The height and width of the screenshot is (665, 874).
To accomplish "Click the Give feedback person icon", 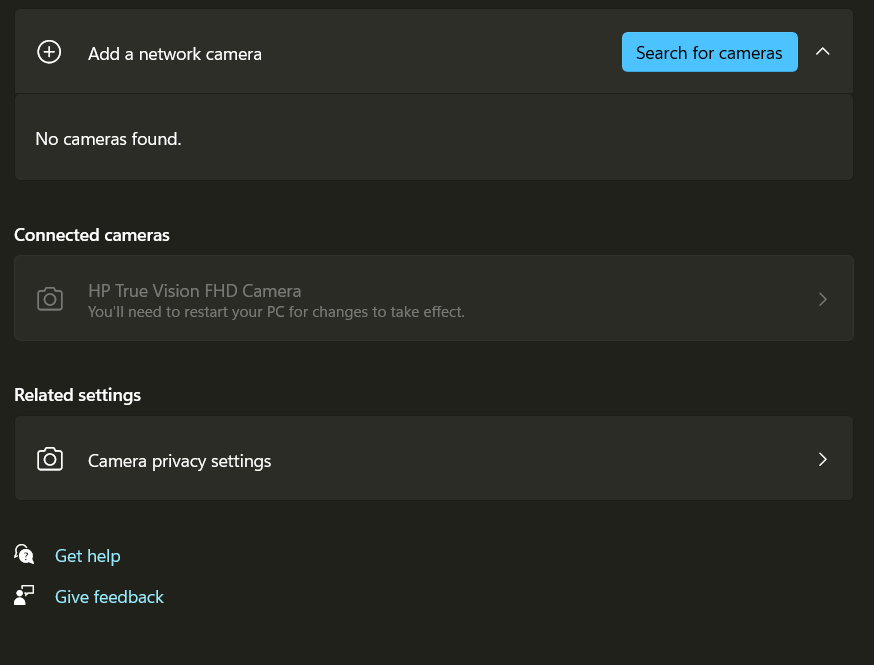I will 24,594.
